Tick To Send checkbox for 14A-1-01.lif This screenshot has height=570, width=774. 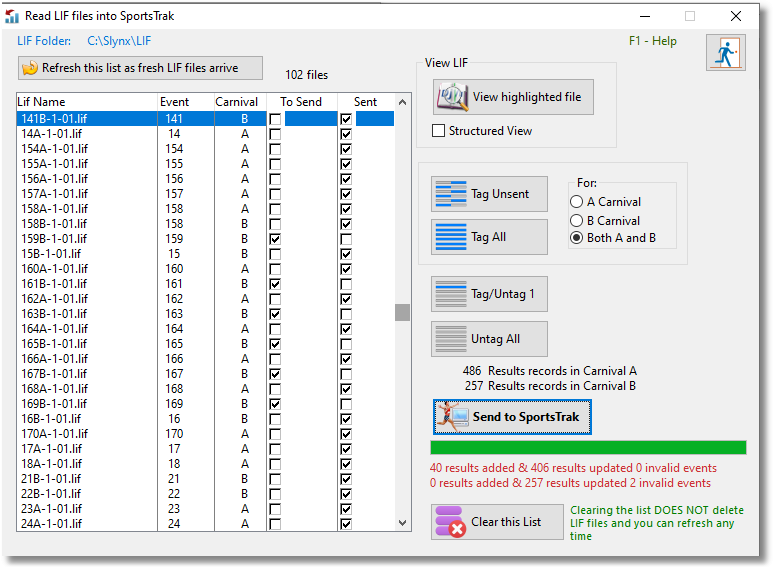275,134
